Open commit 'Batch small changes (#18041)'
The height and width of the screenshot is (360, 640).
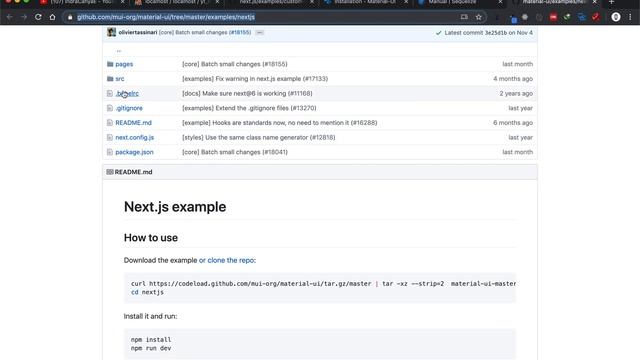pos(235,152)
